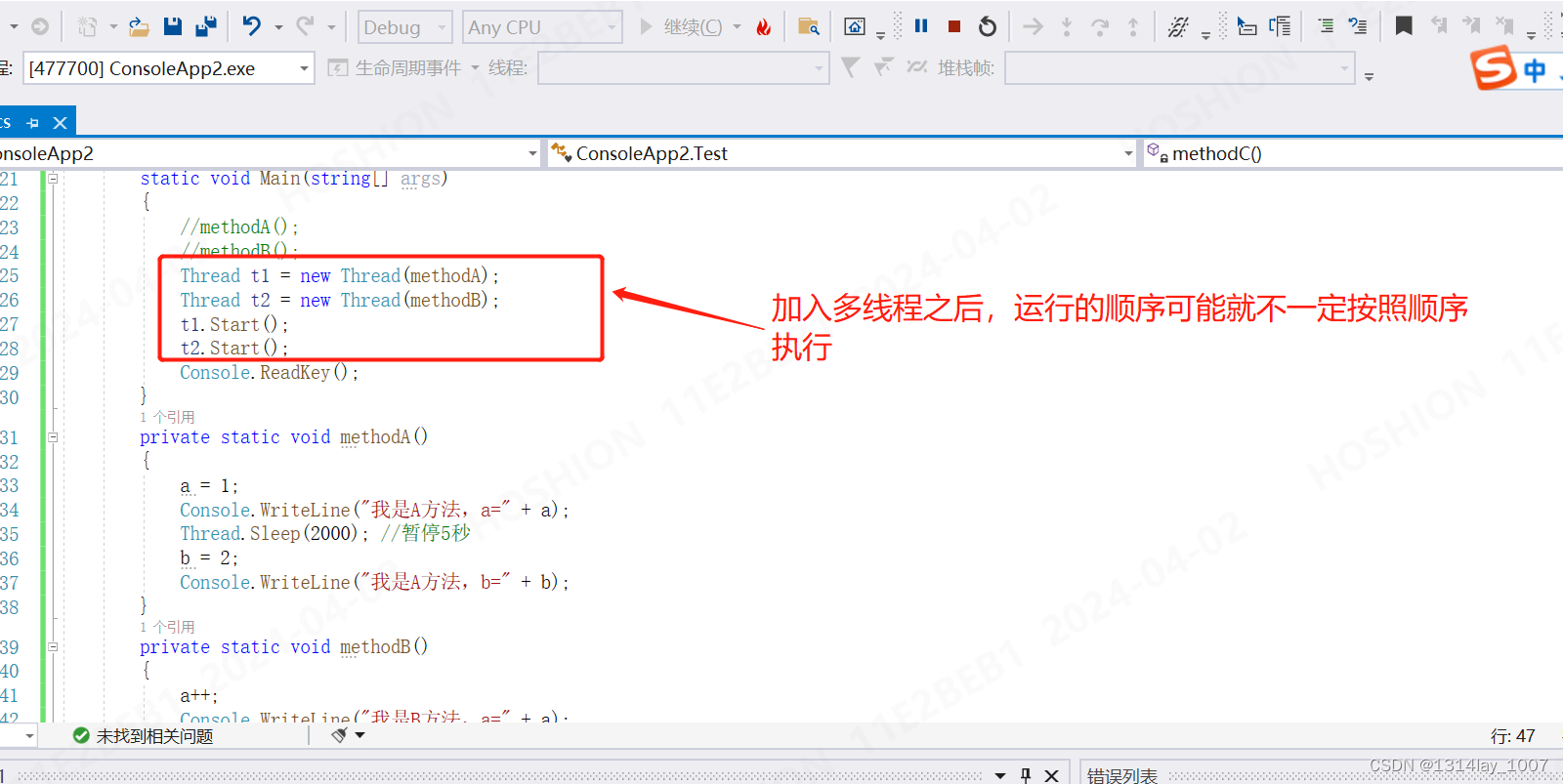The width and height of the screenshot is (1563, 784).
Task: Click the brush cleanup icon in the status strip
Action: click(x=339, y=735)
